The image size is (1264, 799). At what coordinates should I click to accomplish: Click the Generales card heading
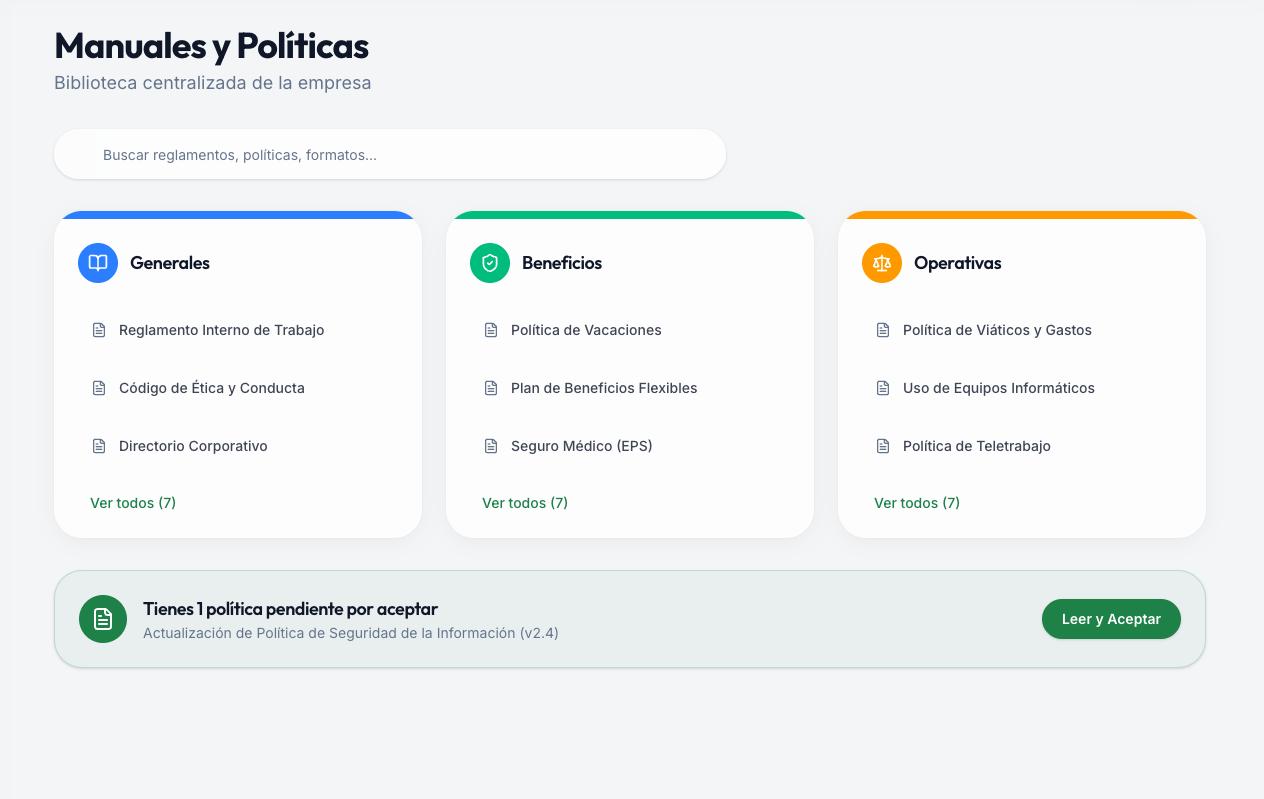point(170,263)
